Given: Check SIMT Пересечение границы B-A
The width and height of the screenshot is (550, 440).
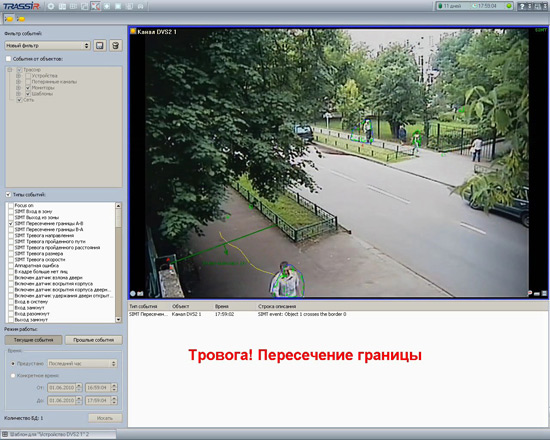Looking at the screenshot, I should [x=11, y=229].
